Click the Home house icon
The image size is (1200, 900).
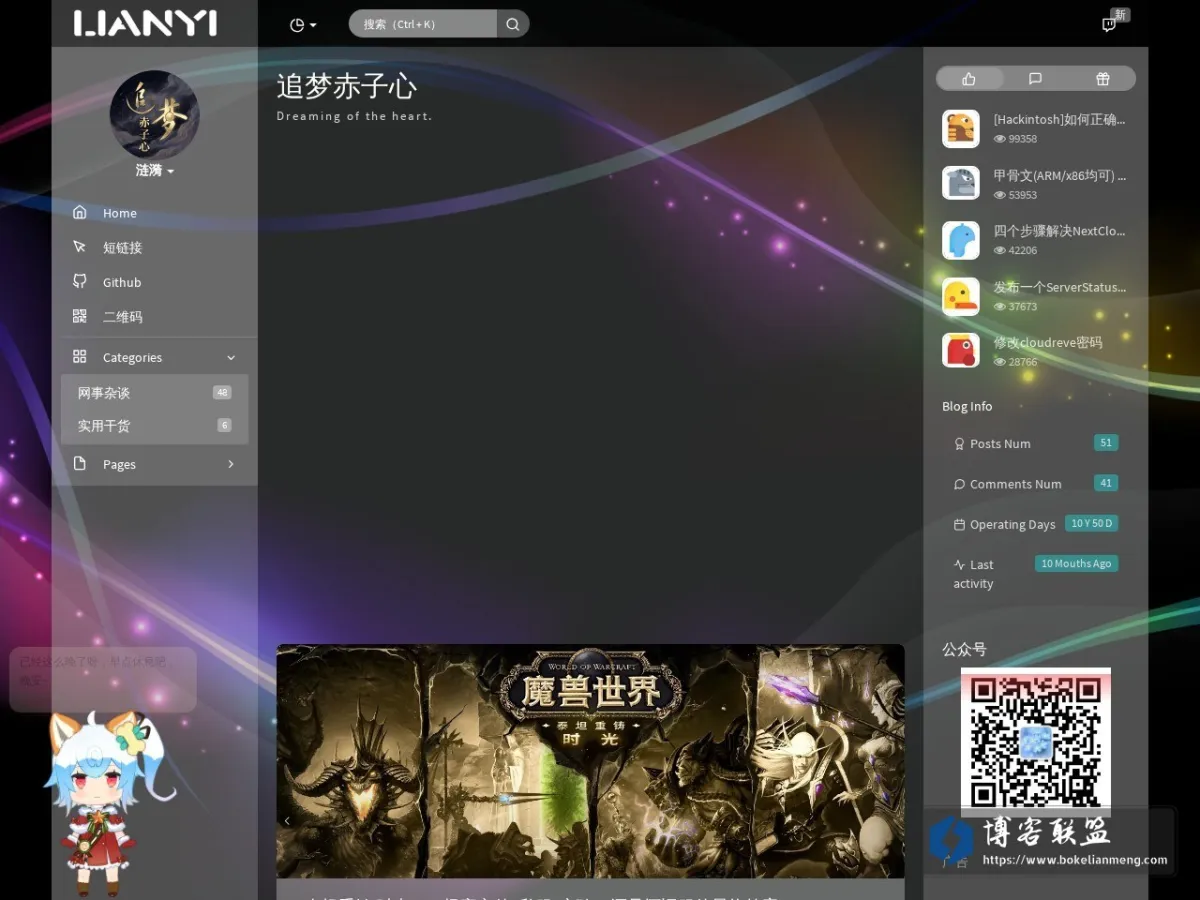coord(80,212)
